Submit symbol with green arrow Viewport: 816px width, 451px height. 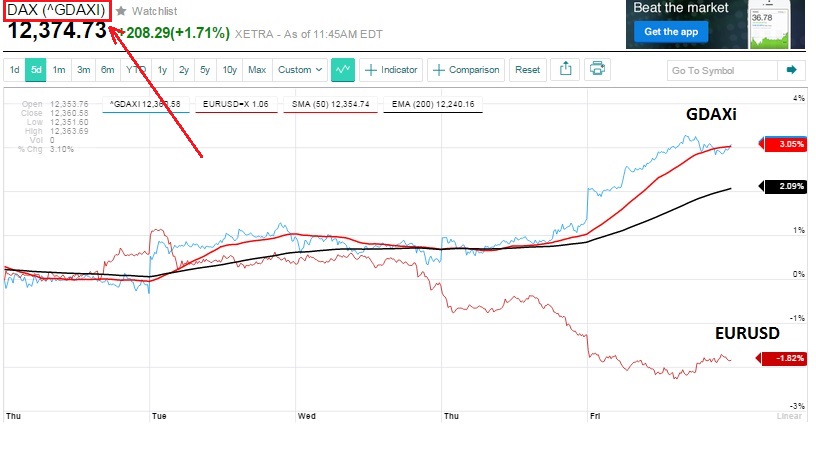(792, 70)
